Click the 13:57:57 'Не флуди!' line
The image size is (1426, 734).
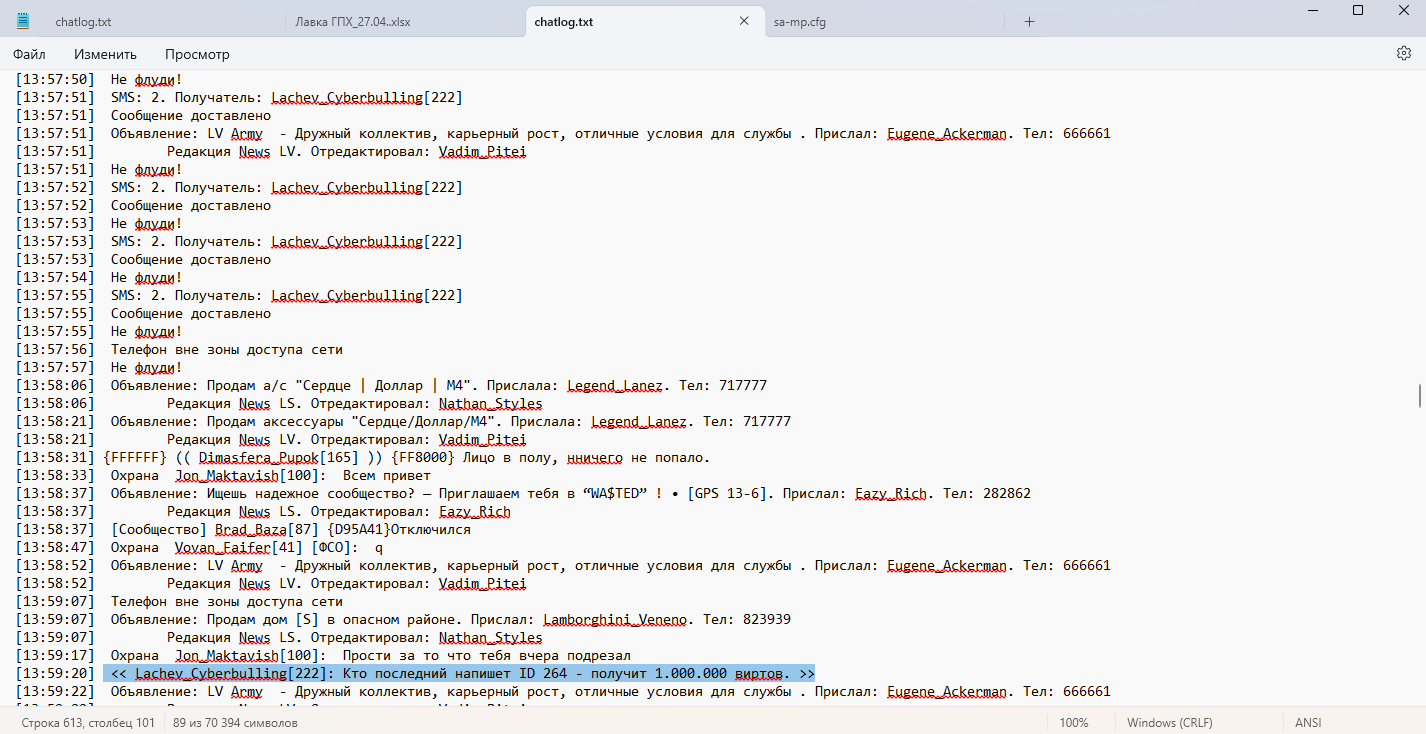point(99,368)
